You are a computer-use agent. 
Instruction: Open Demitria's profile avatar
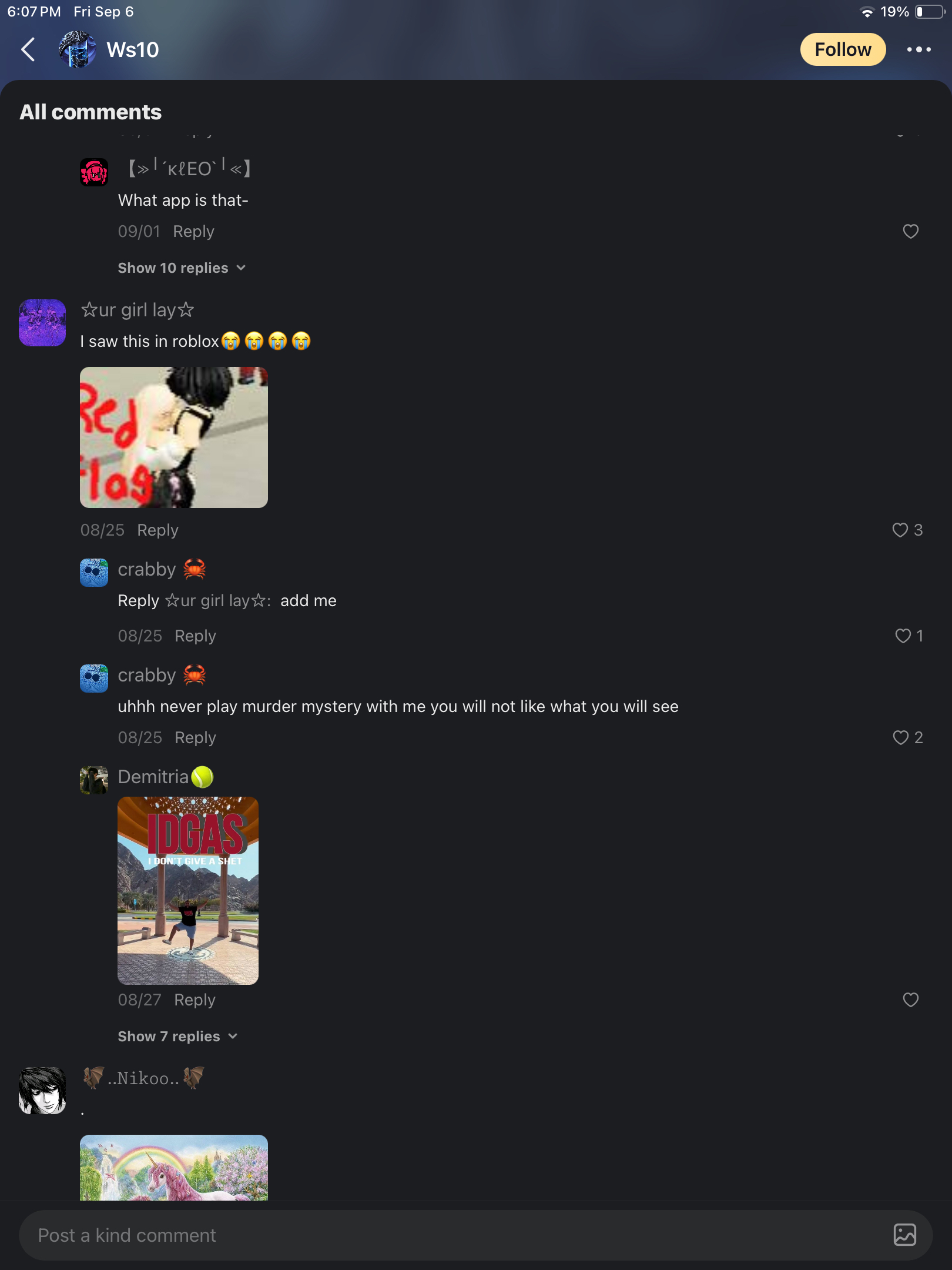(94, 780)
